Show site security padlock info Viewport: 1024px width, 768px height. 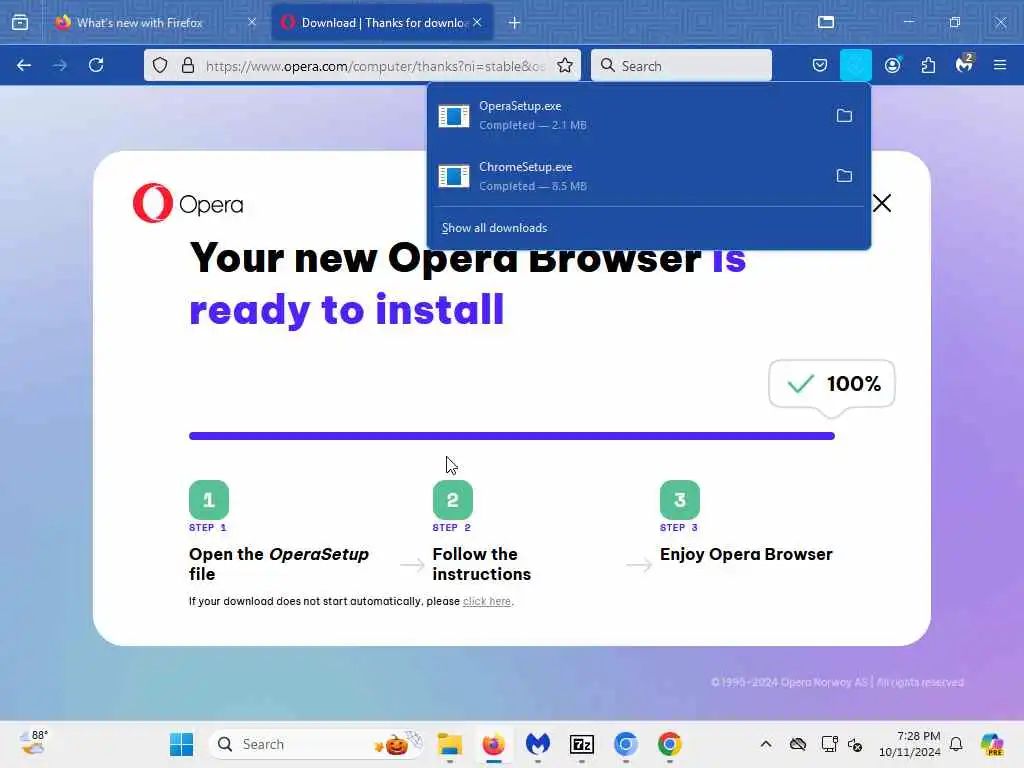tap(188, 65)
